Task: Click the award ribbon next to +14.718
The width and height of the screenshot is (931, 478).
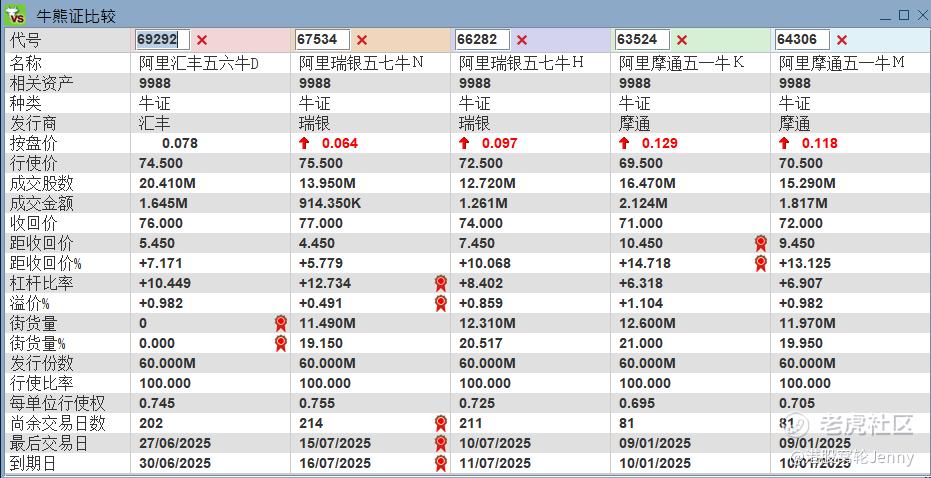Action: pos(761,264)
